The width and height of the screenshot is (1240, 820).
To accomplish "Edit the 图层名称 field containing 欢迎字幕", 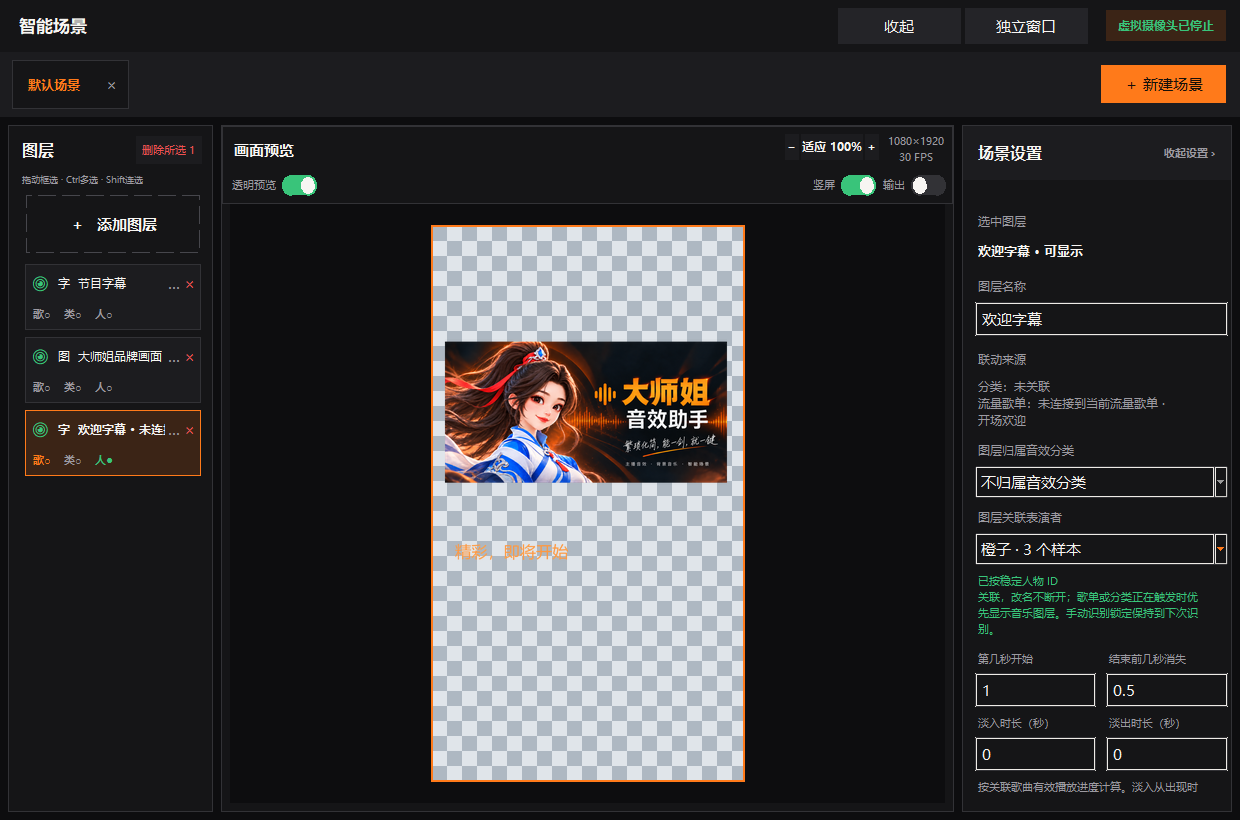I will click(x=1101, y=319).
